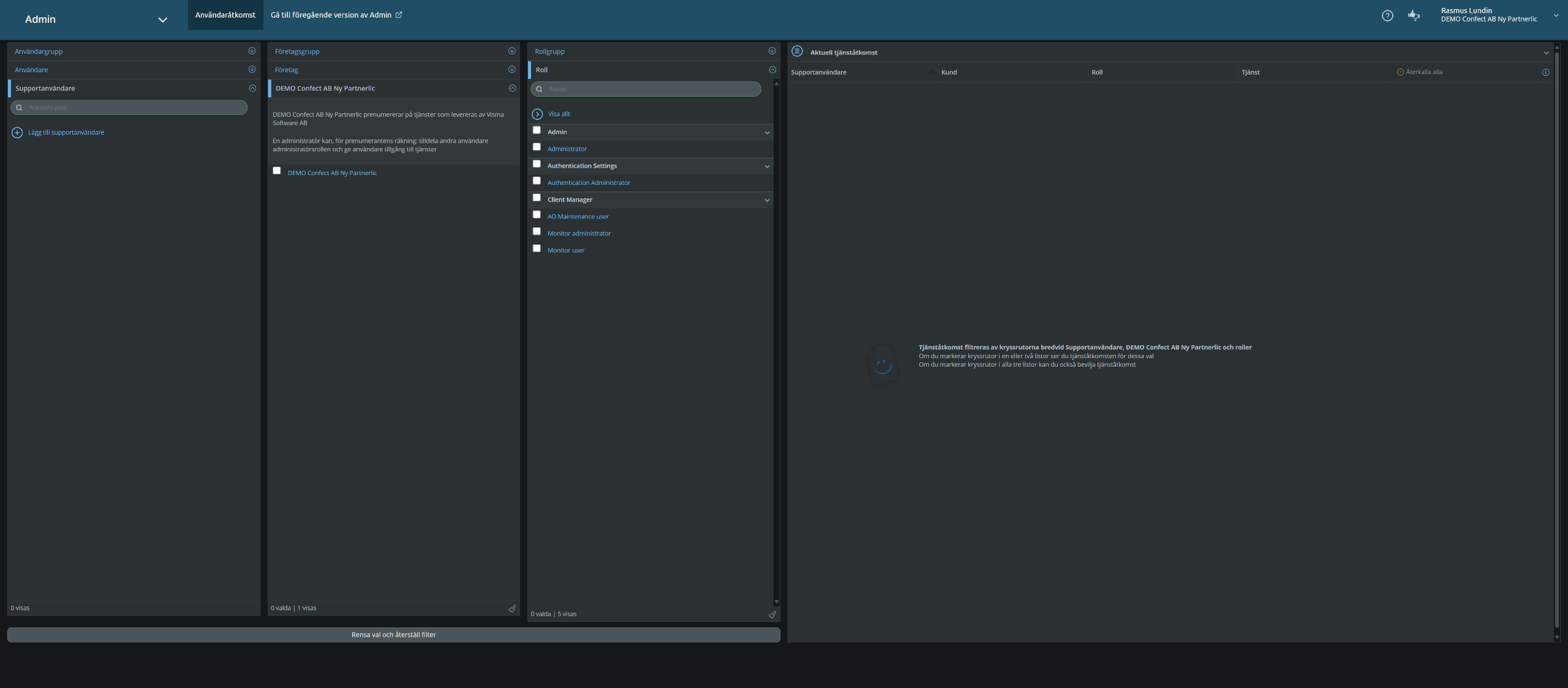Screen dimensions: 1568x688
Task: Click the plus icon for Lägg till supportanvändare
Action: 17,133
